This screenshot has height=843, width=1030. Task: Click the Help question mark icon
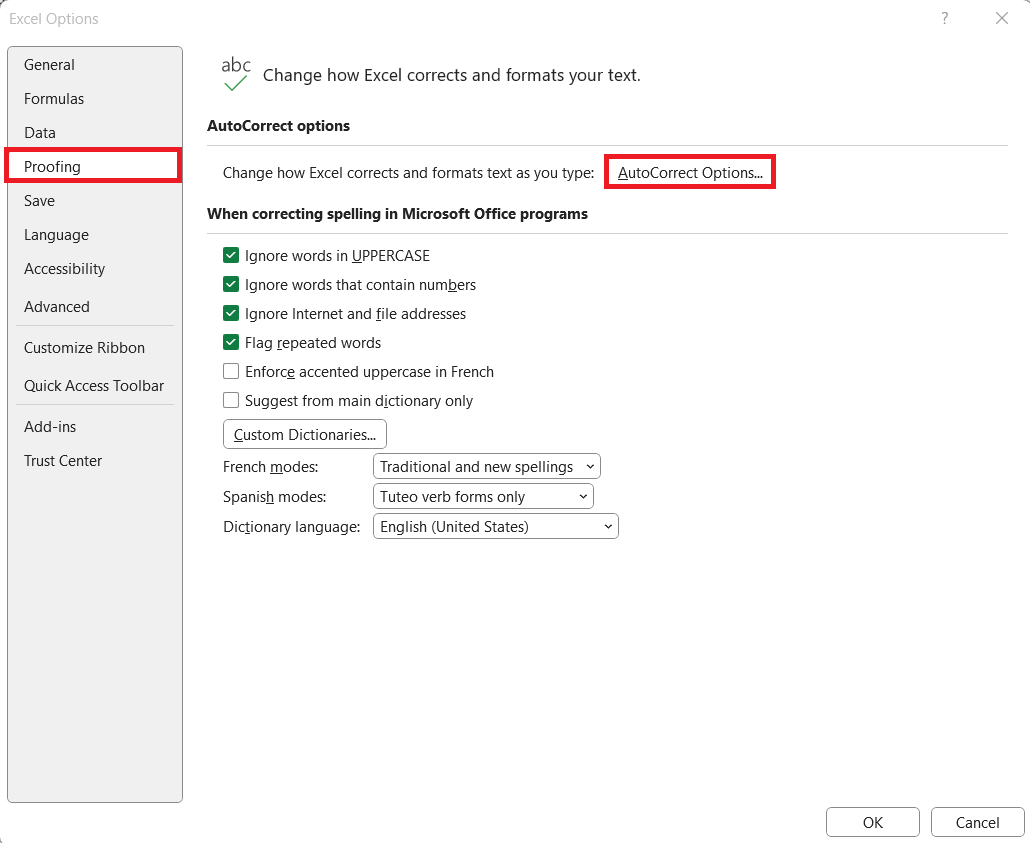(x=945, y=18)
